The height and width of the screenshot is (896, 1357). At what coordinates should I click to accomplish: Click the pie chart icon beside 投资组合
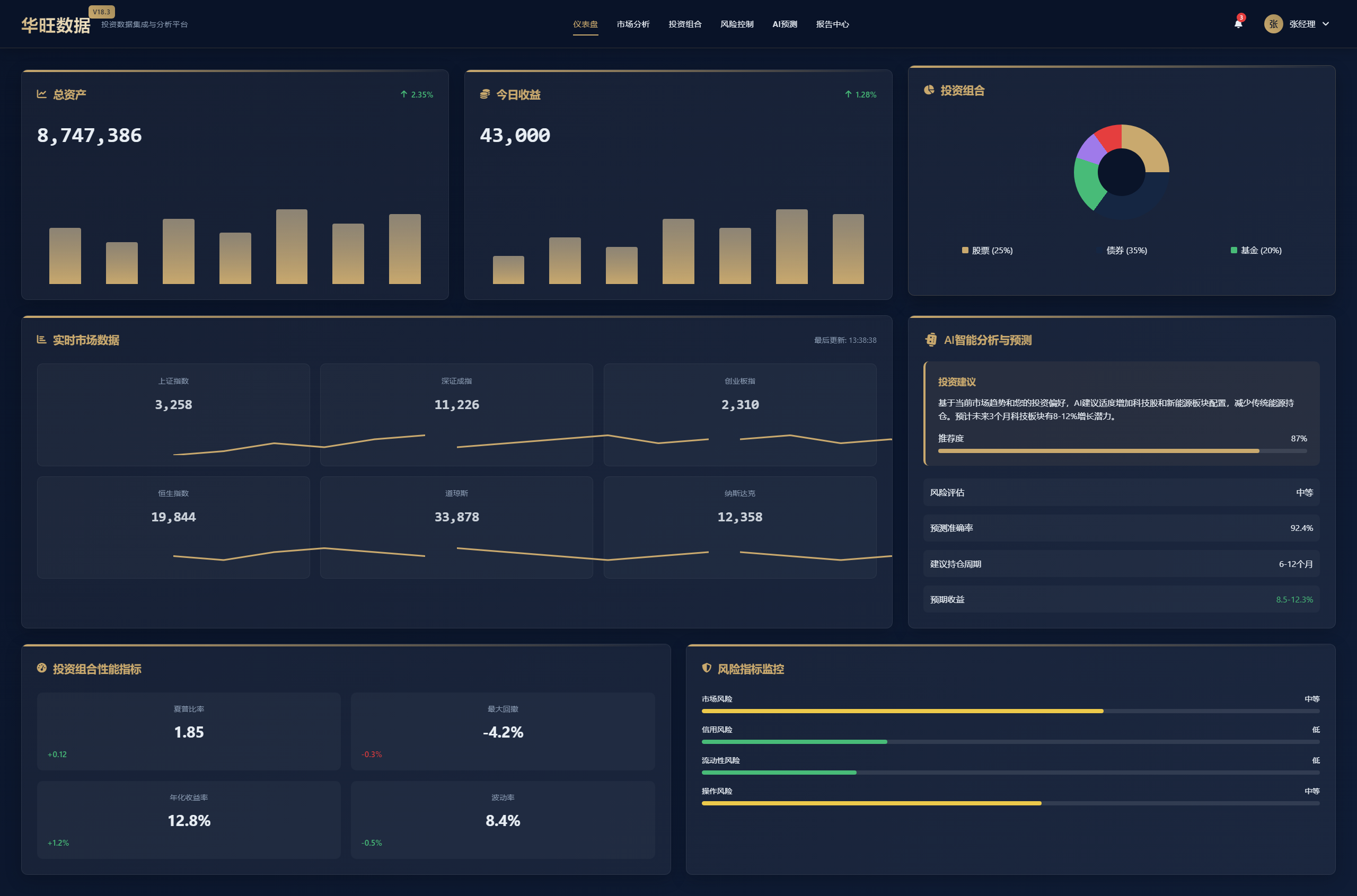click(929, 90)
